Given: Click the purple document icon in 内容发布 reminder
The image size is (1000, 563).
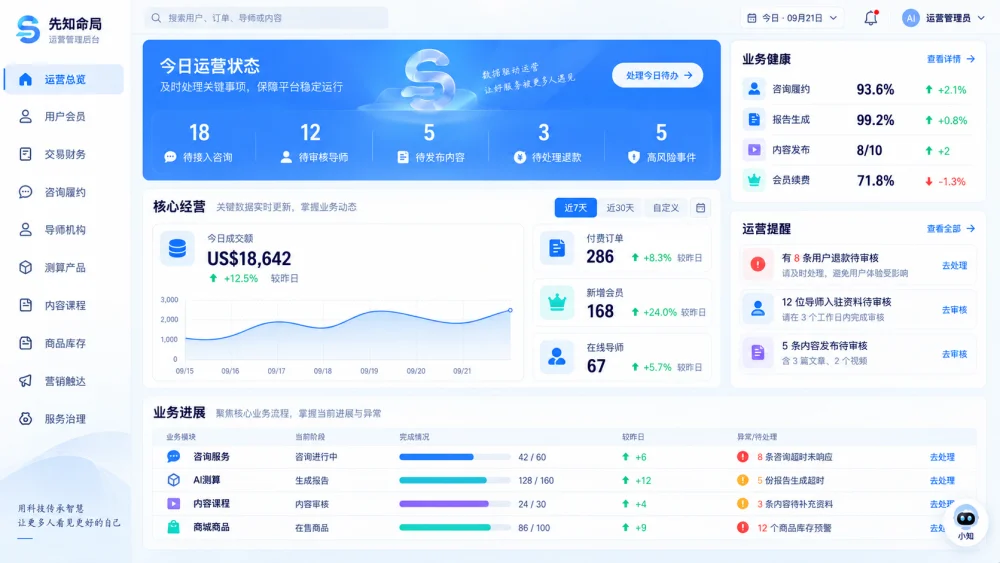Looking at the screenshot, I should 758,353.
